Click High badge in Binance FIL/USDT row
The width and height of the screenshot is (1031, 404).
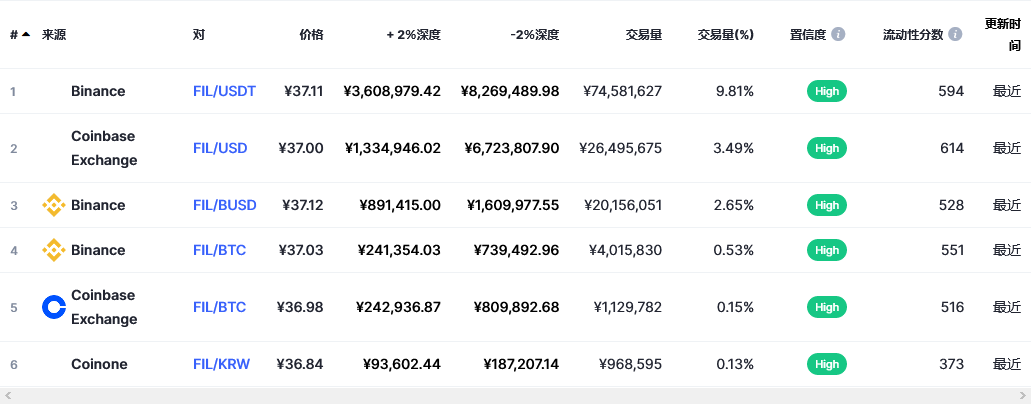coord(827,91)
